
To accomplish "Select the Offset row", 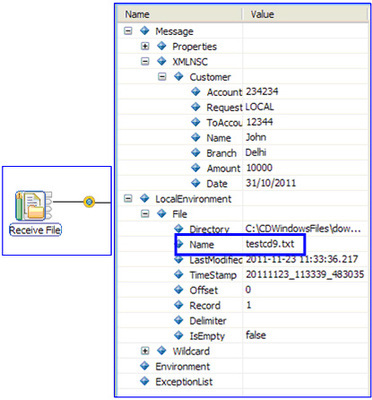I will (243, 290).
